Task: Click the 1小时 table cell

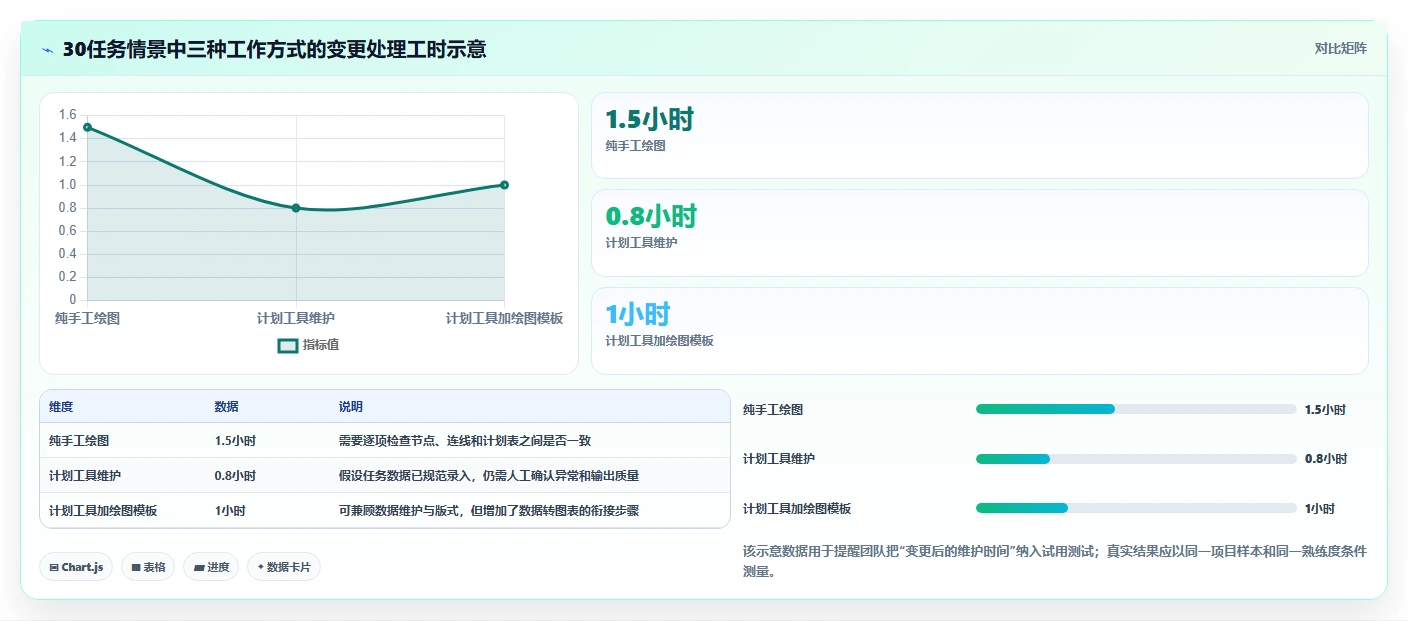Action: tap(230, 511)
